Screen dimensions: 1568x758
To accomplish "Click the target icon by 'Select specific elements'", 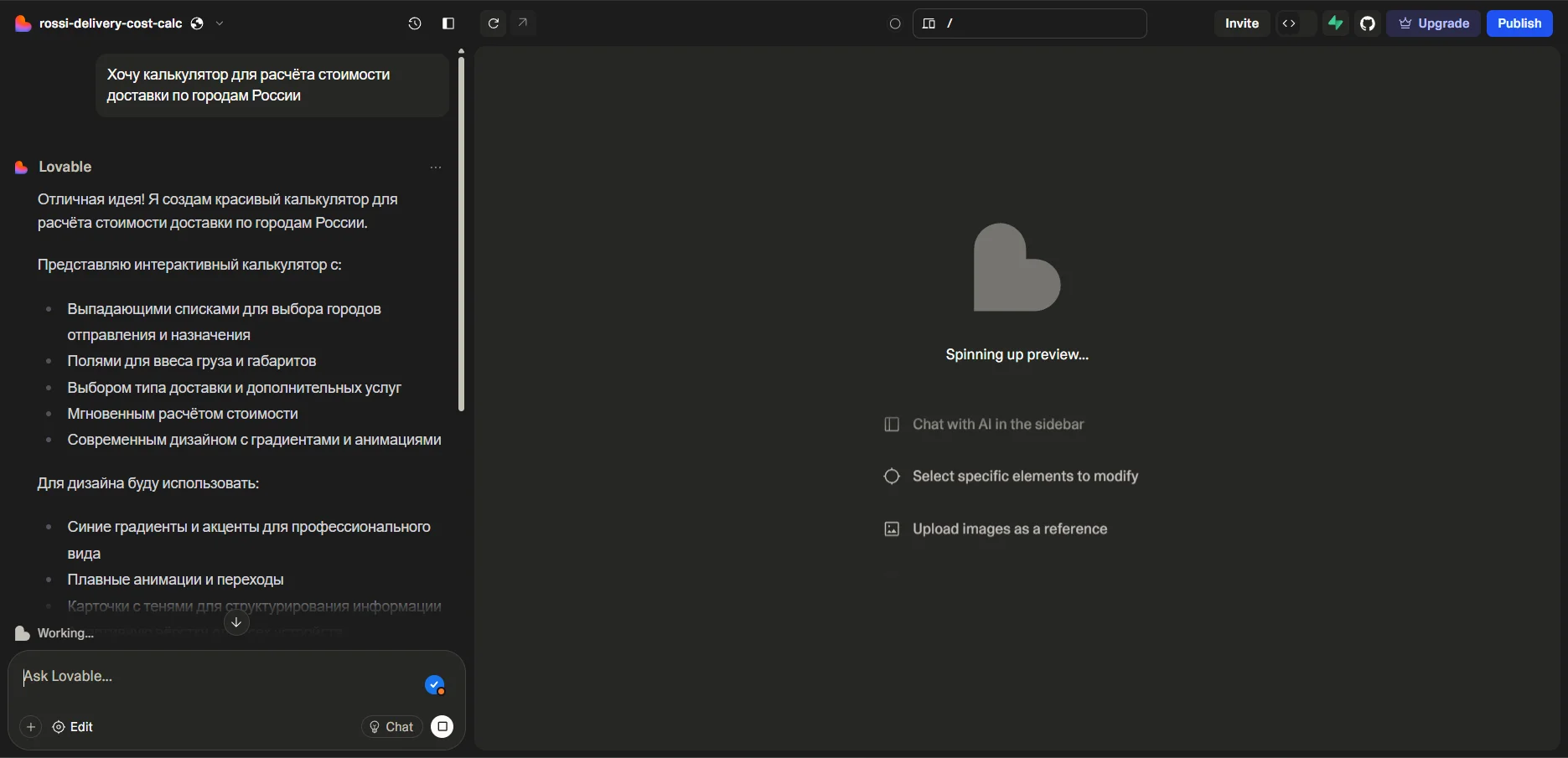I will pos(892,477).
